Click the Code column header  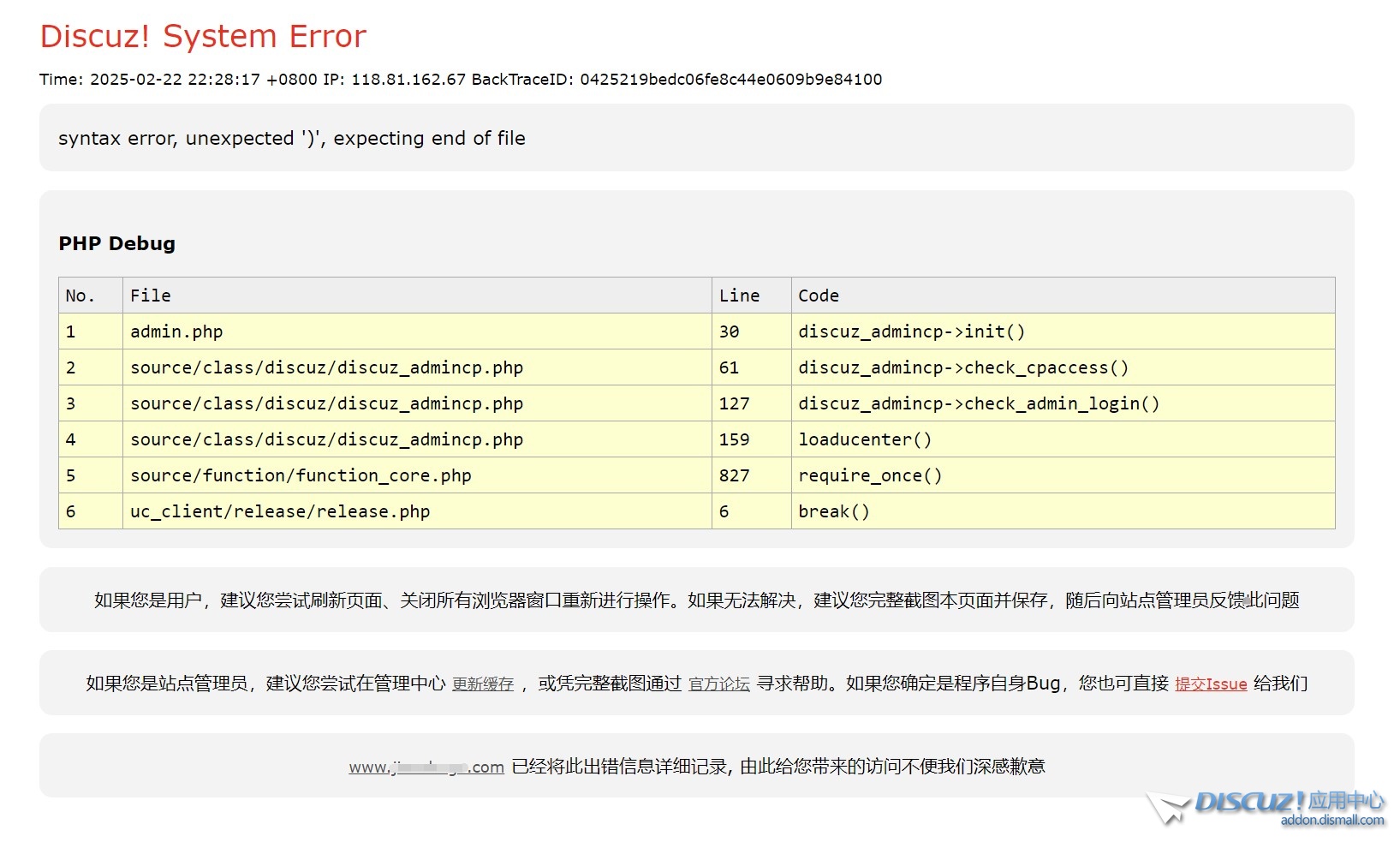(x=819, y=296)
